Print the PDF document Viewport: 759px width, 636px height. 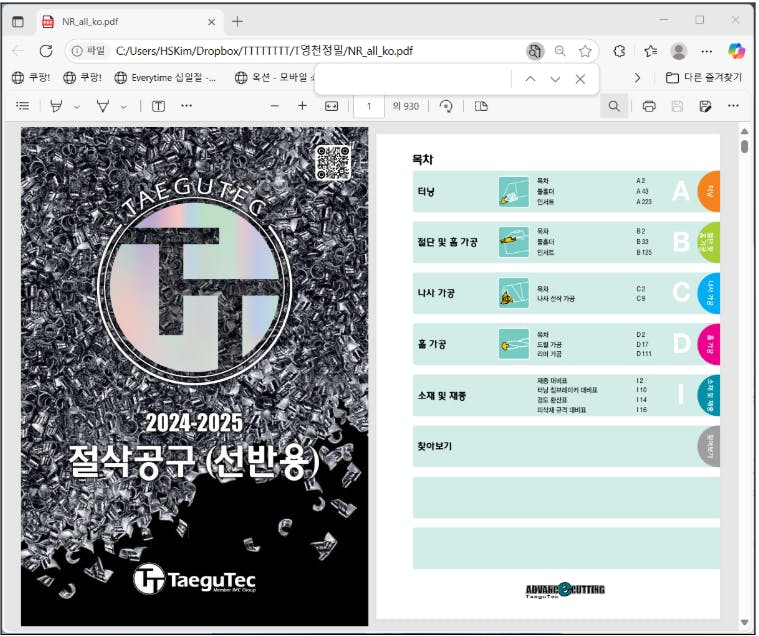coord(649,106)
